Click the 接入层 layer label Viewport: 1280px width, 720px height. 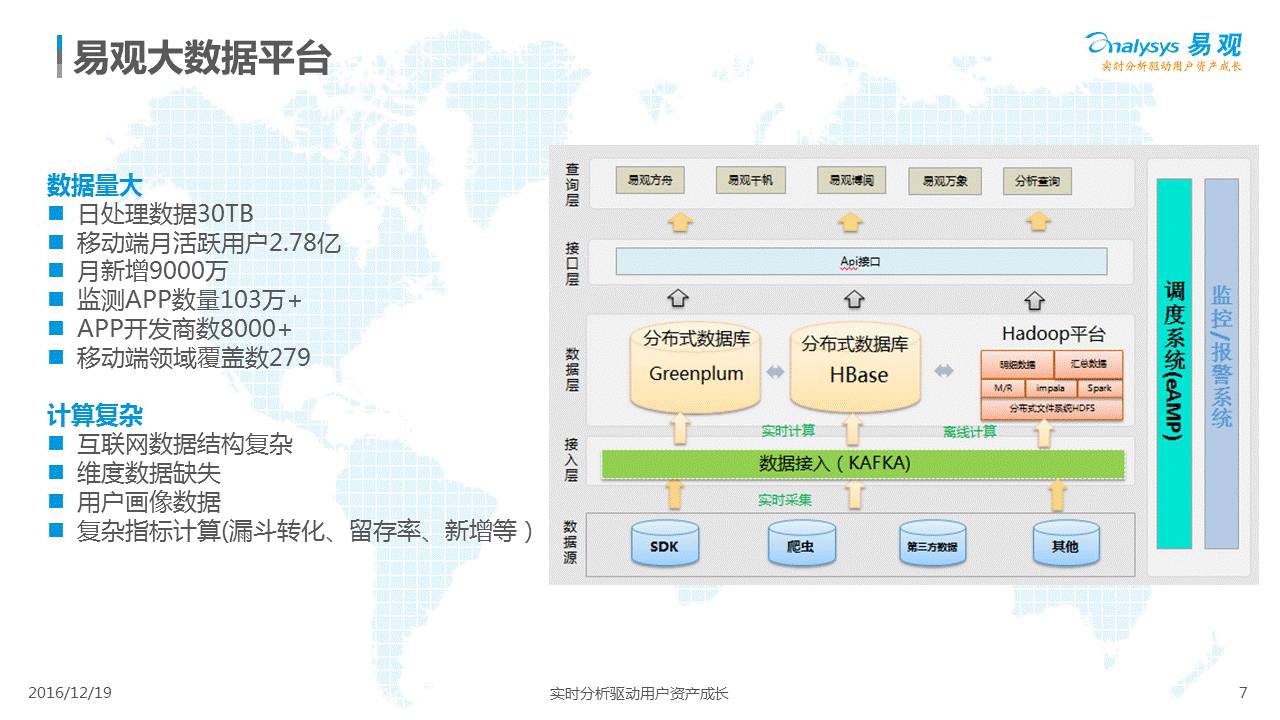[572, 460]
